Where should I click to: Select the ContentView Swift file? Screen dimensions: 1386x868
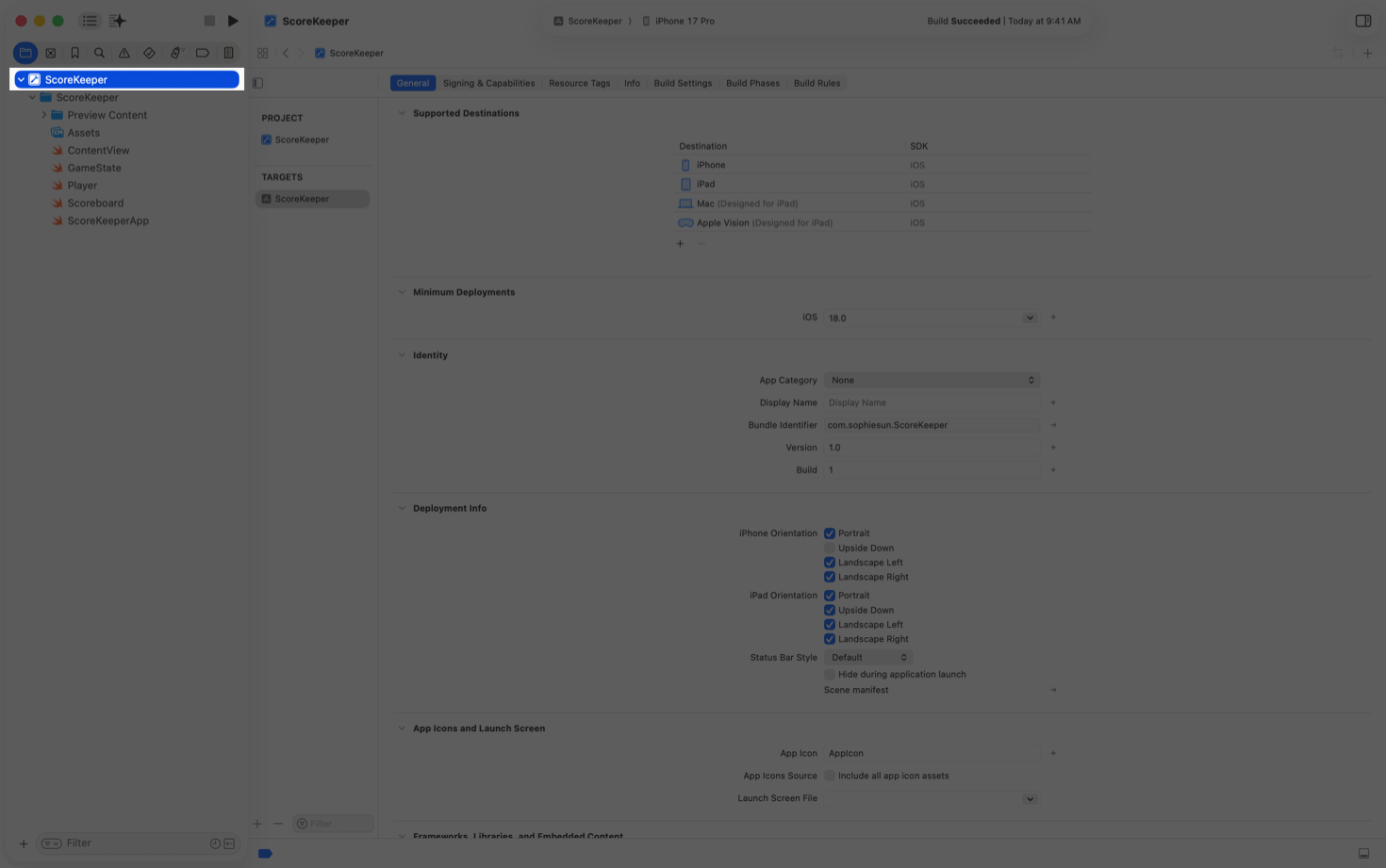point(98,151)
